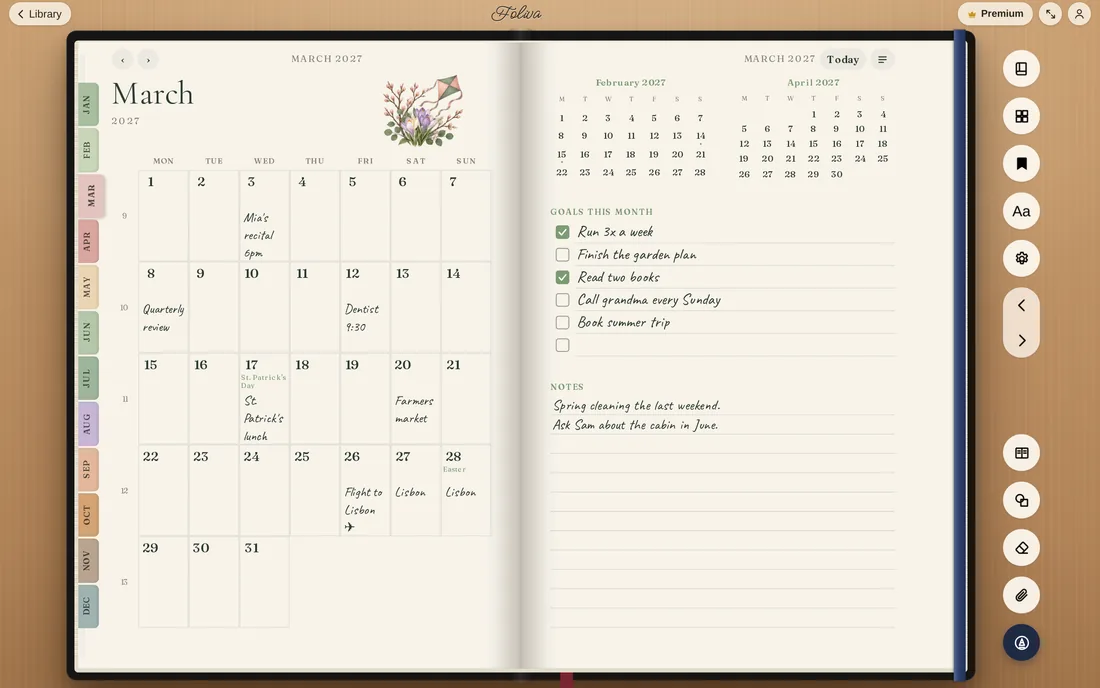Open the DEC month tab
The image size is (1100, 688).
(88, 606)
